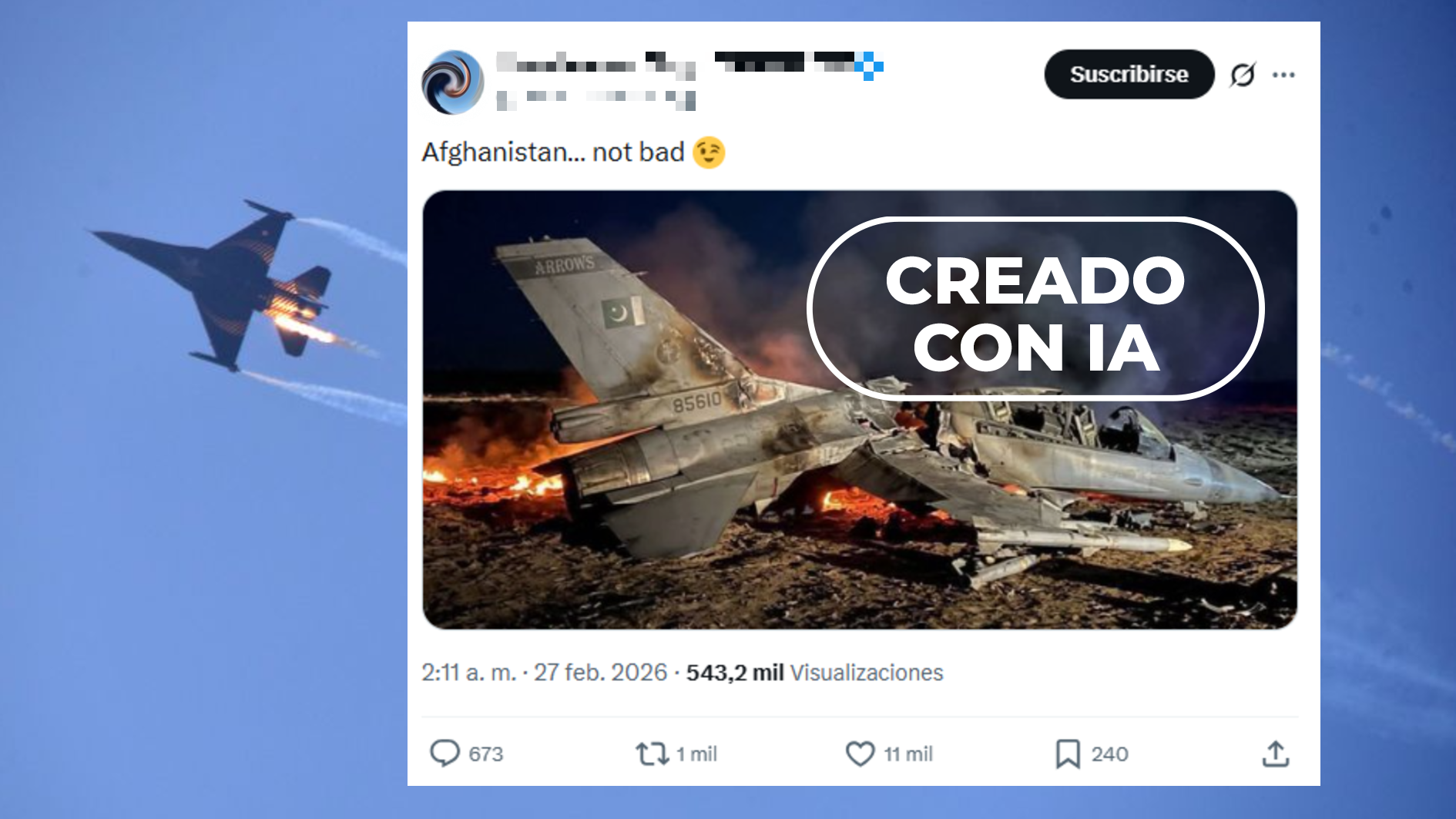
Task: Click the blurred account display name
Action: pos(595,65)
